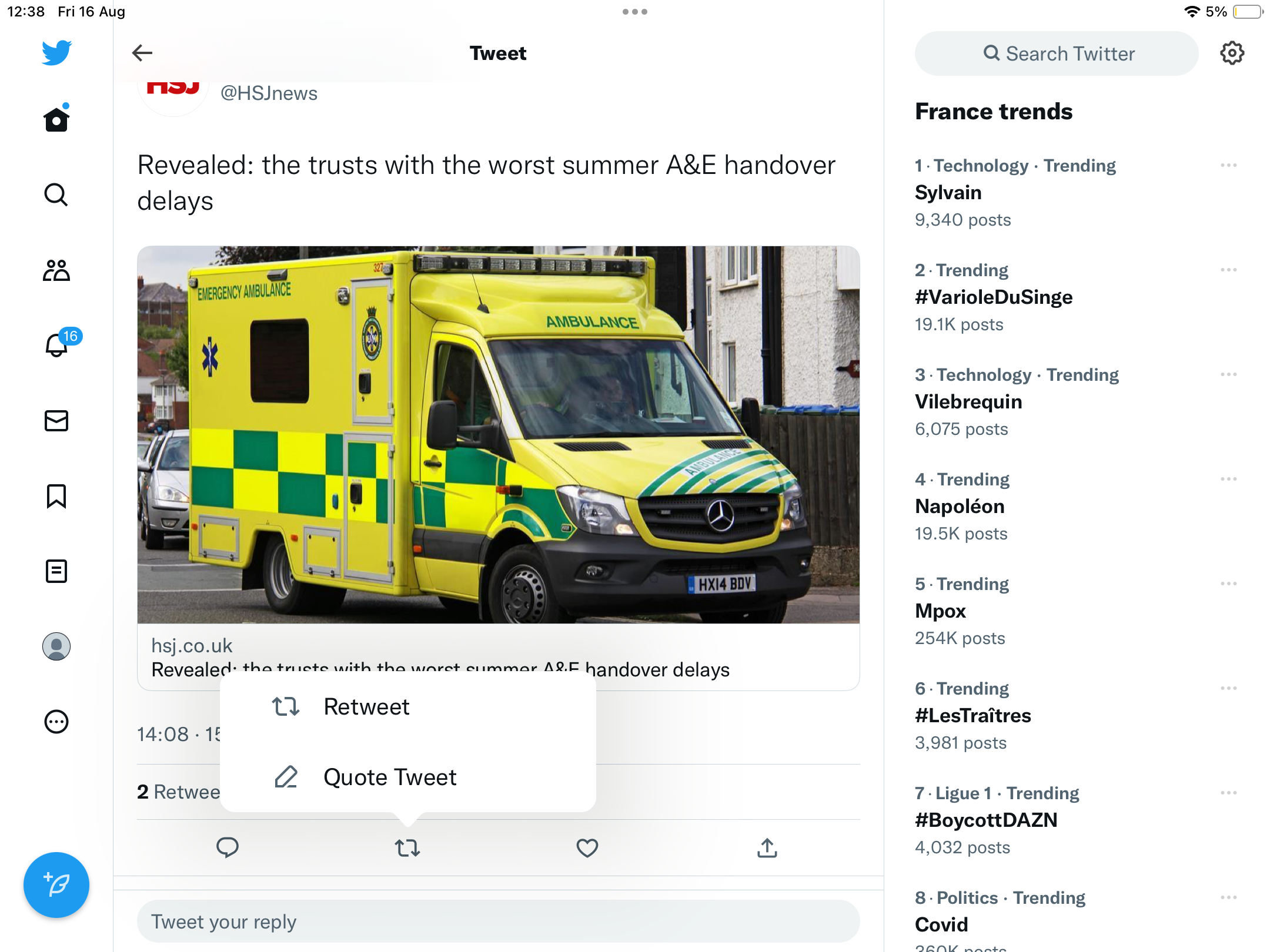
Task: Open the Explore search icon in sidebar
Action: click(56, 195)
